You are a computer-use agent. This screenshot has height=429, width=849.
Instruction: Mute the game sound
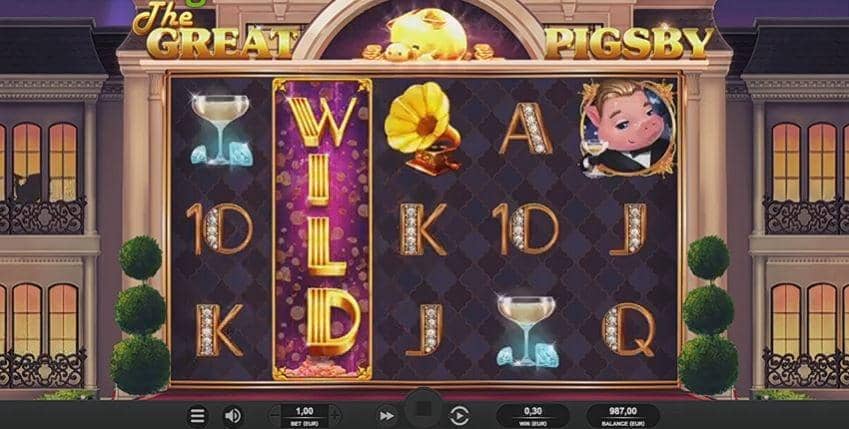click(x=233, y=416)
